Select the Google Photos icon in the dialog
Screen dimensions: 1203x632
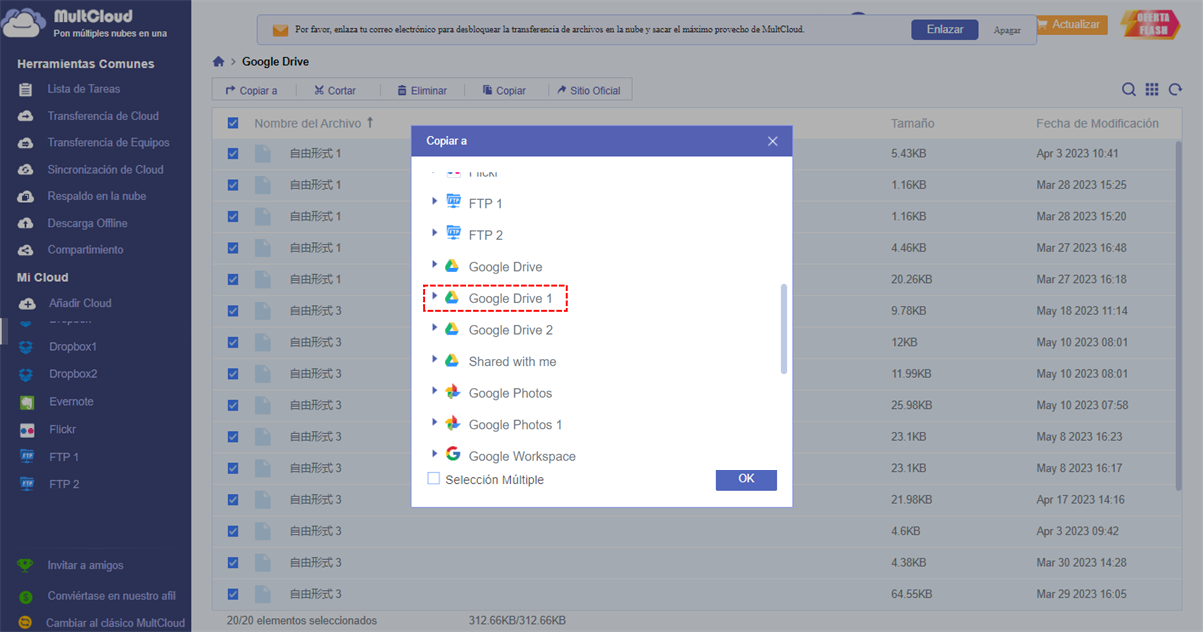tap(452, 392)
